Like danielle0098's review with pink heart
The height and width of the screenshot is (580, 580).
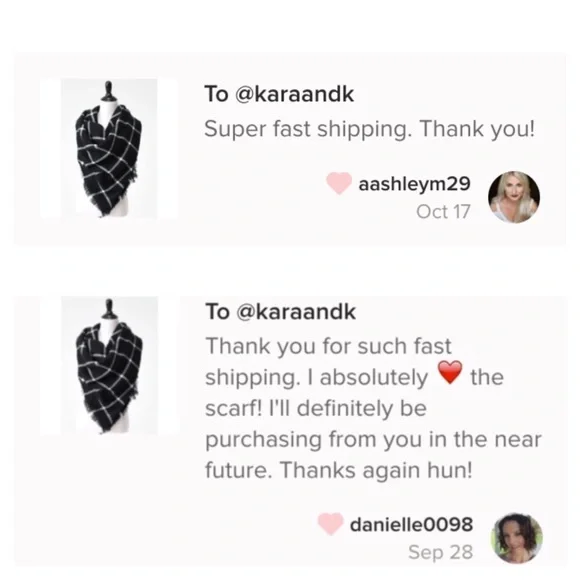click(330, 524)
